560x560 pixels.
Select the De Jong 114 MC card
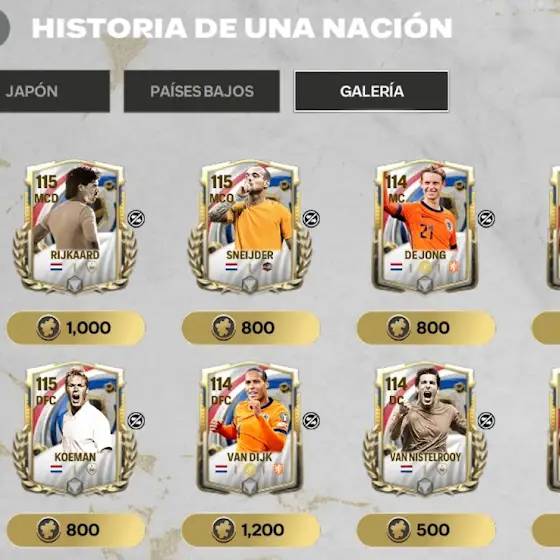point(425,227)
